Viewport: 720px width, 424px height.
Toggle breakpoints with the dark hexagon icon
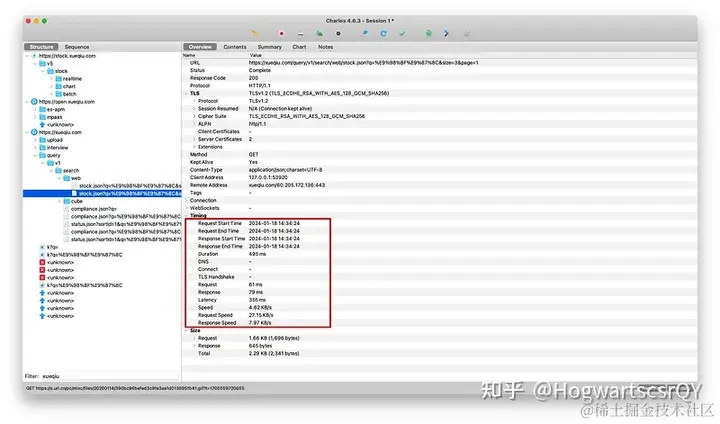pyautogui.click(x=338, y=33)
